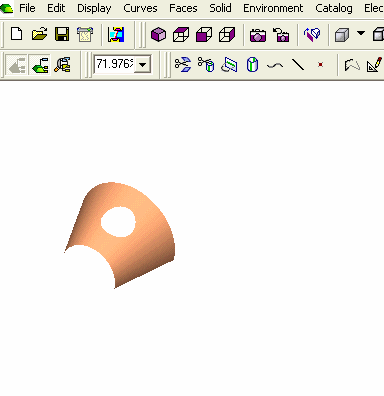Open the Curves menu
Image resolution: width=384 pixels, height=396 pixels.
tap(140, 8)
